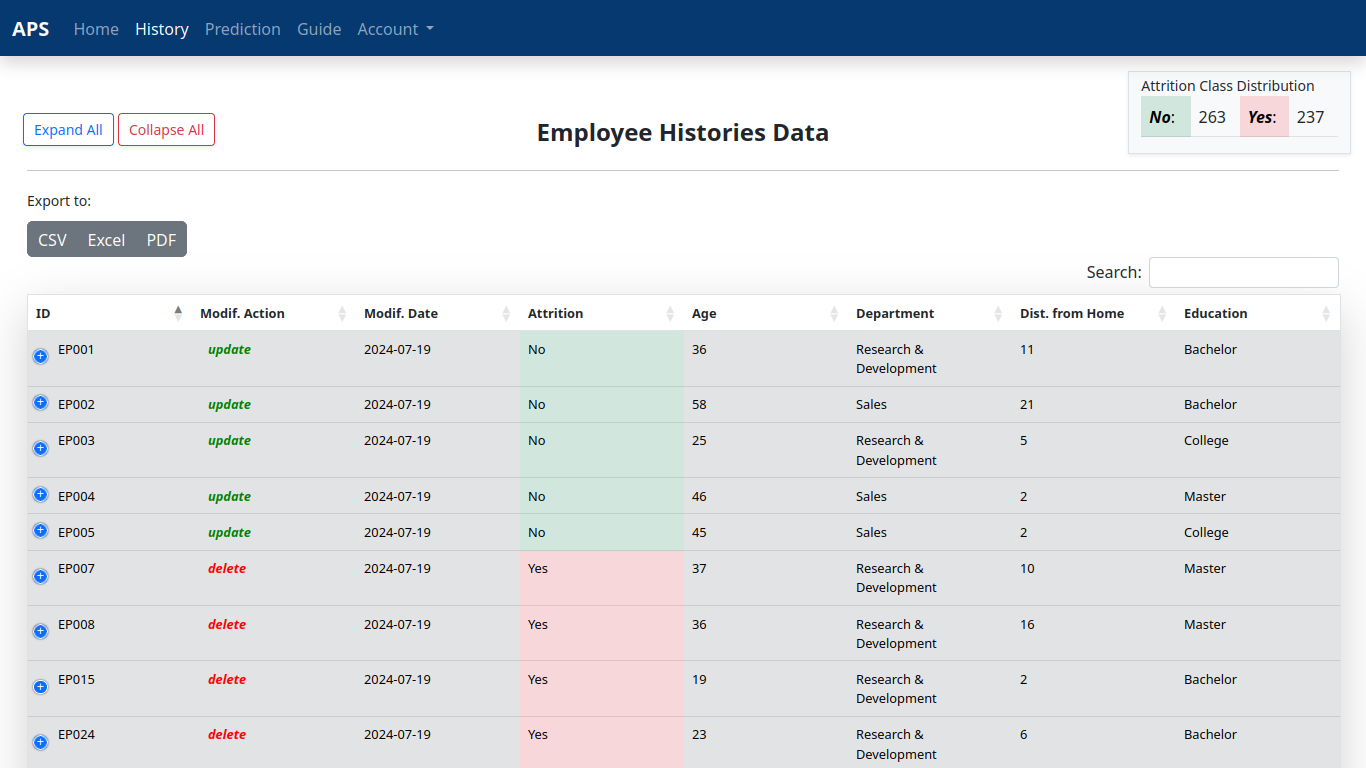Click attrition No cell in EP004 row
Viewport: 1366px width, 768px height.
(x=602, y=496)
